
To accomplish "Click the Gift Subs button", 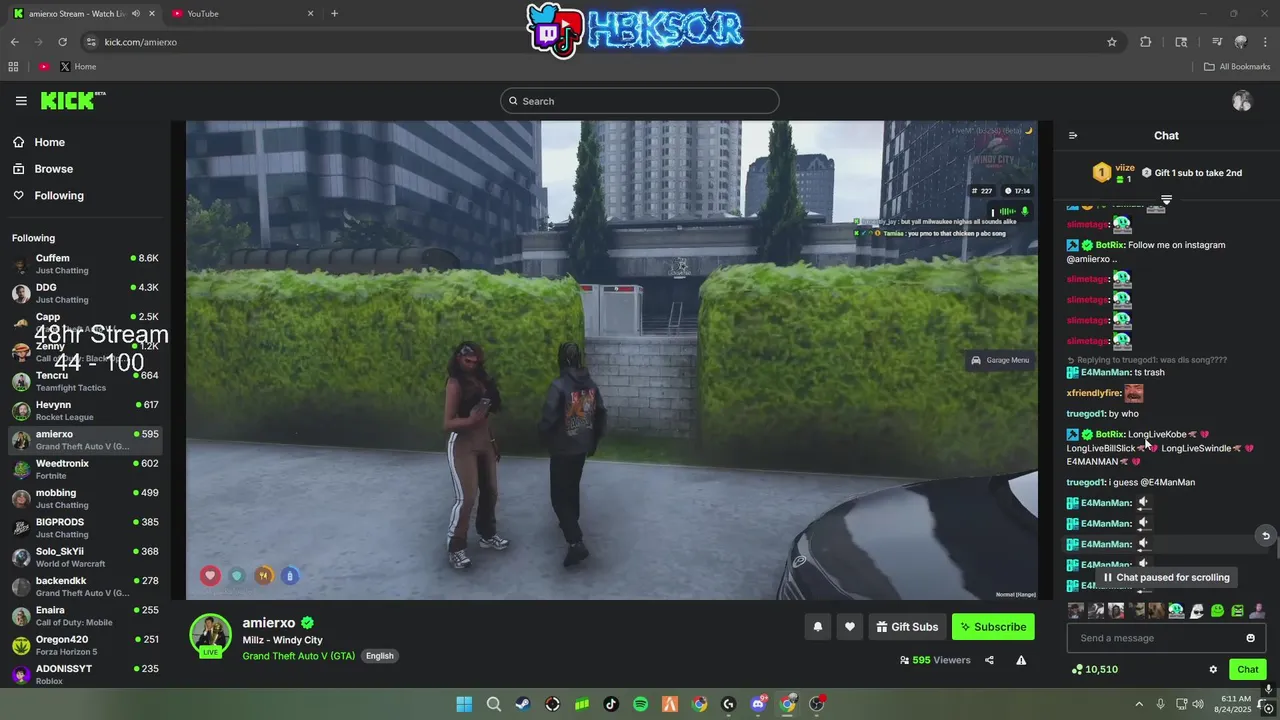I will click(x=907, y=627).
